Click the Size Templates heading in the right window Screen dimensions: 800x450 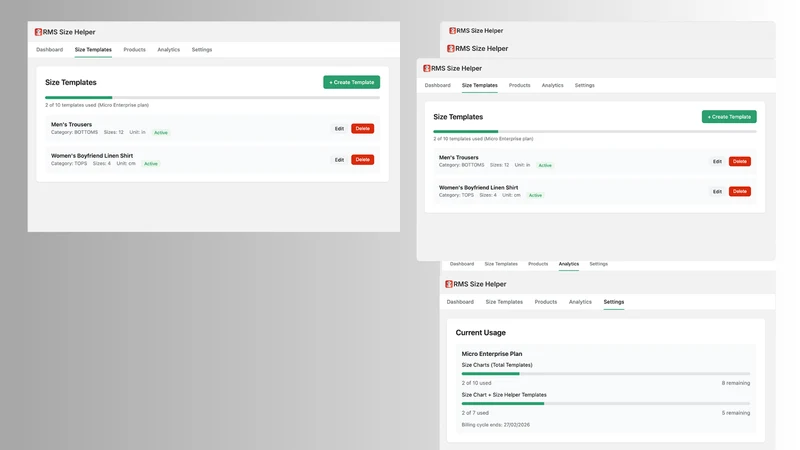click(x=458, y=117)
